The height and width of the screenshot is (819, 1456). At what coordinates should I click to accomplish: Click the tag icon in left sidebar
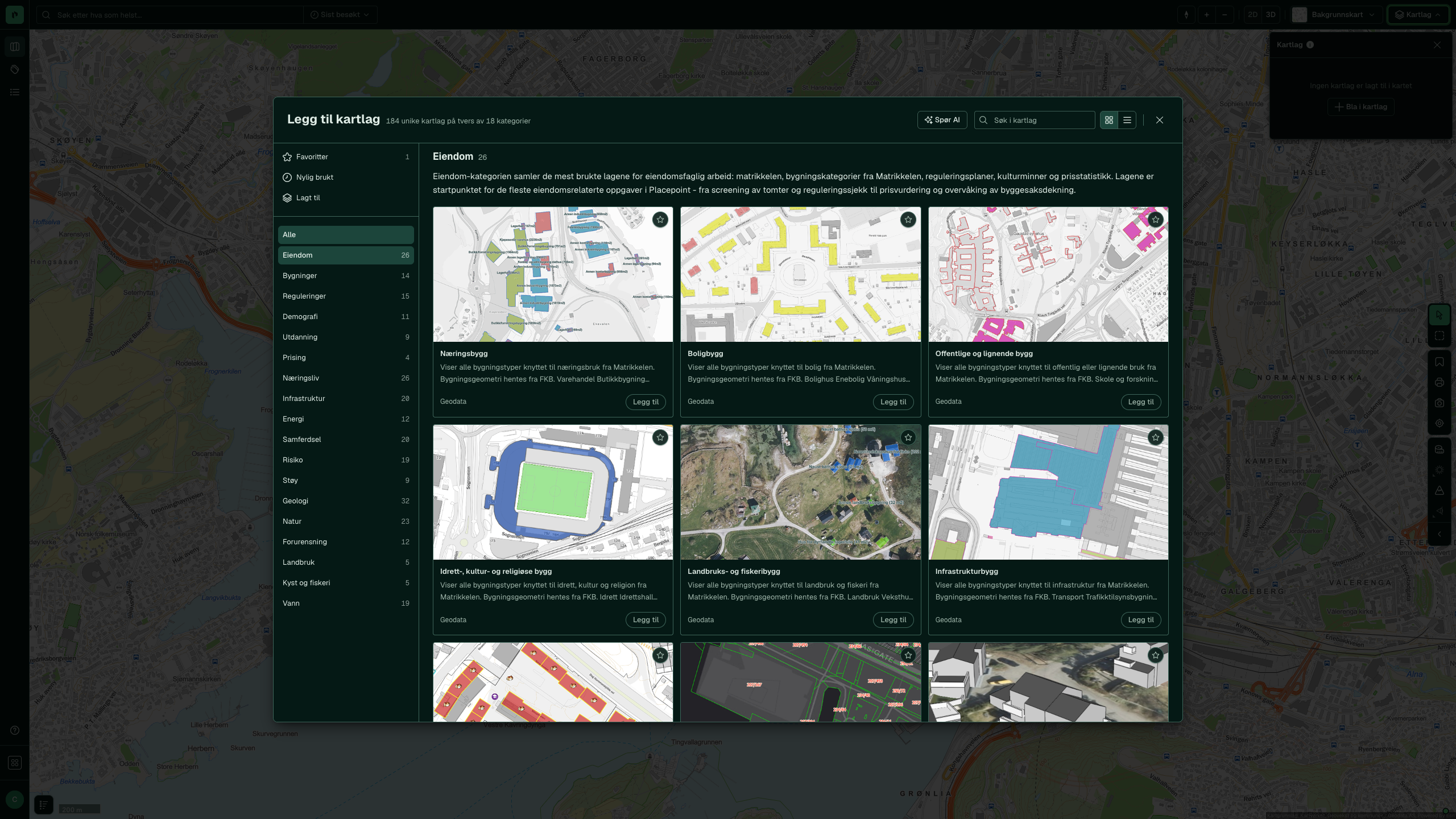[15, 69]
